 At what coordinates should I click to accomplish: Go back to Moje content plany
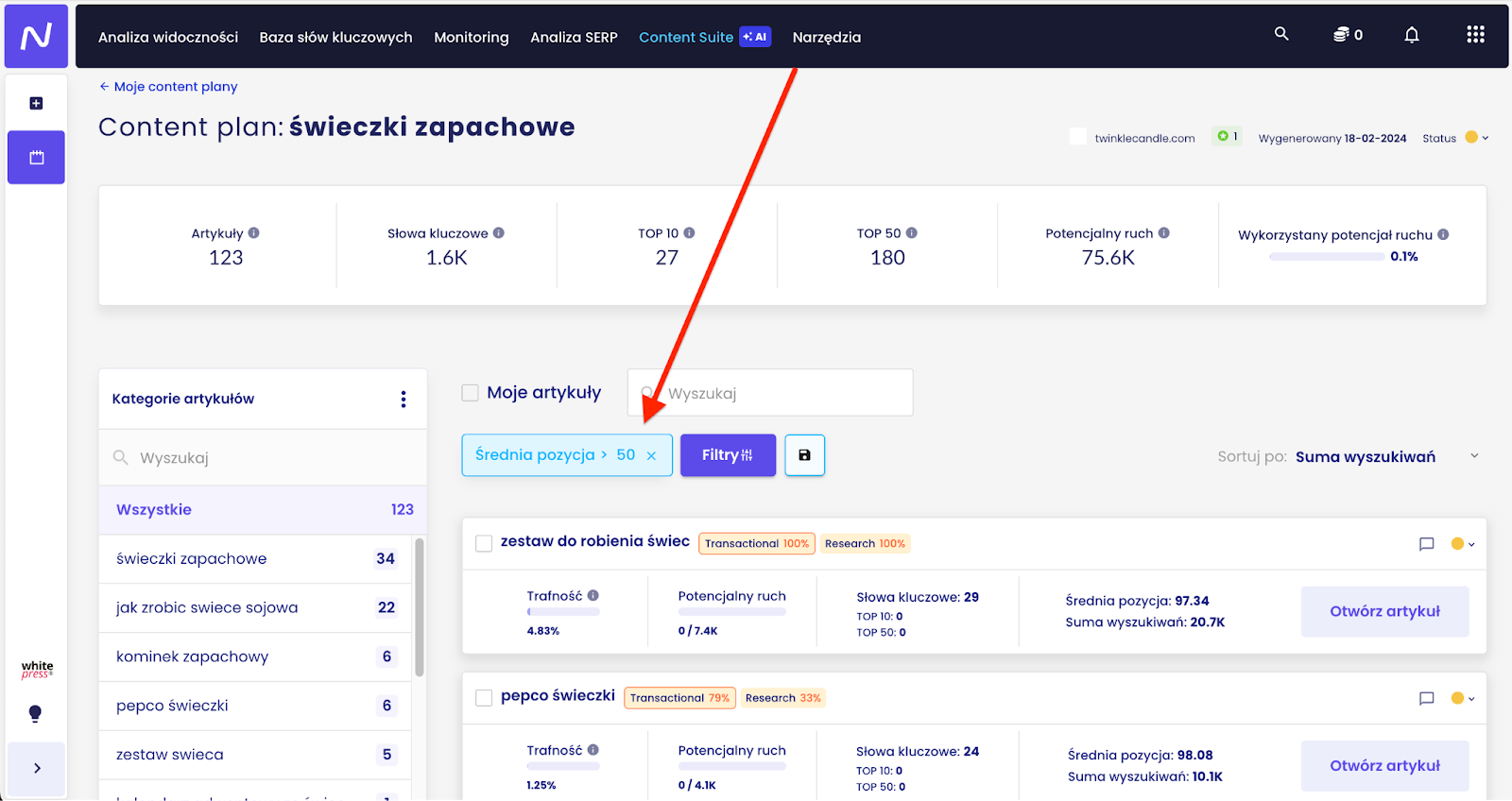coord(168,86)
